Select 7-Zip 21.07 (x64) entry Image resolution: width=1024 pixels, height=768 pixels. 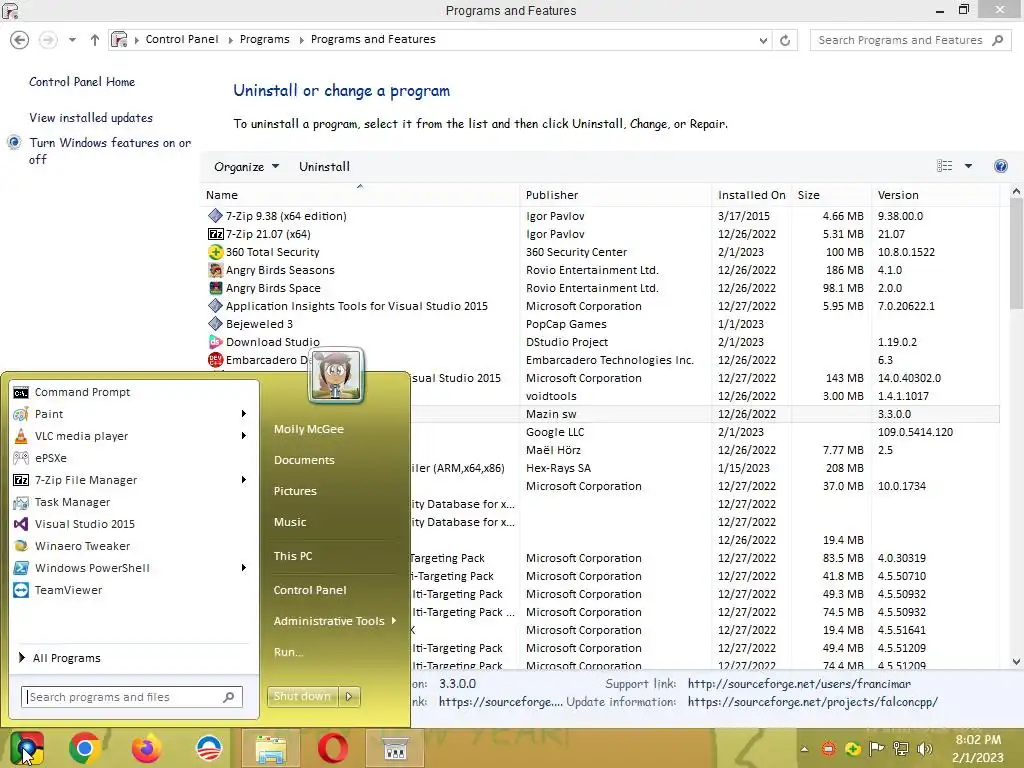tap(601, 234)
